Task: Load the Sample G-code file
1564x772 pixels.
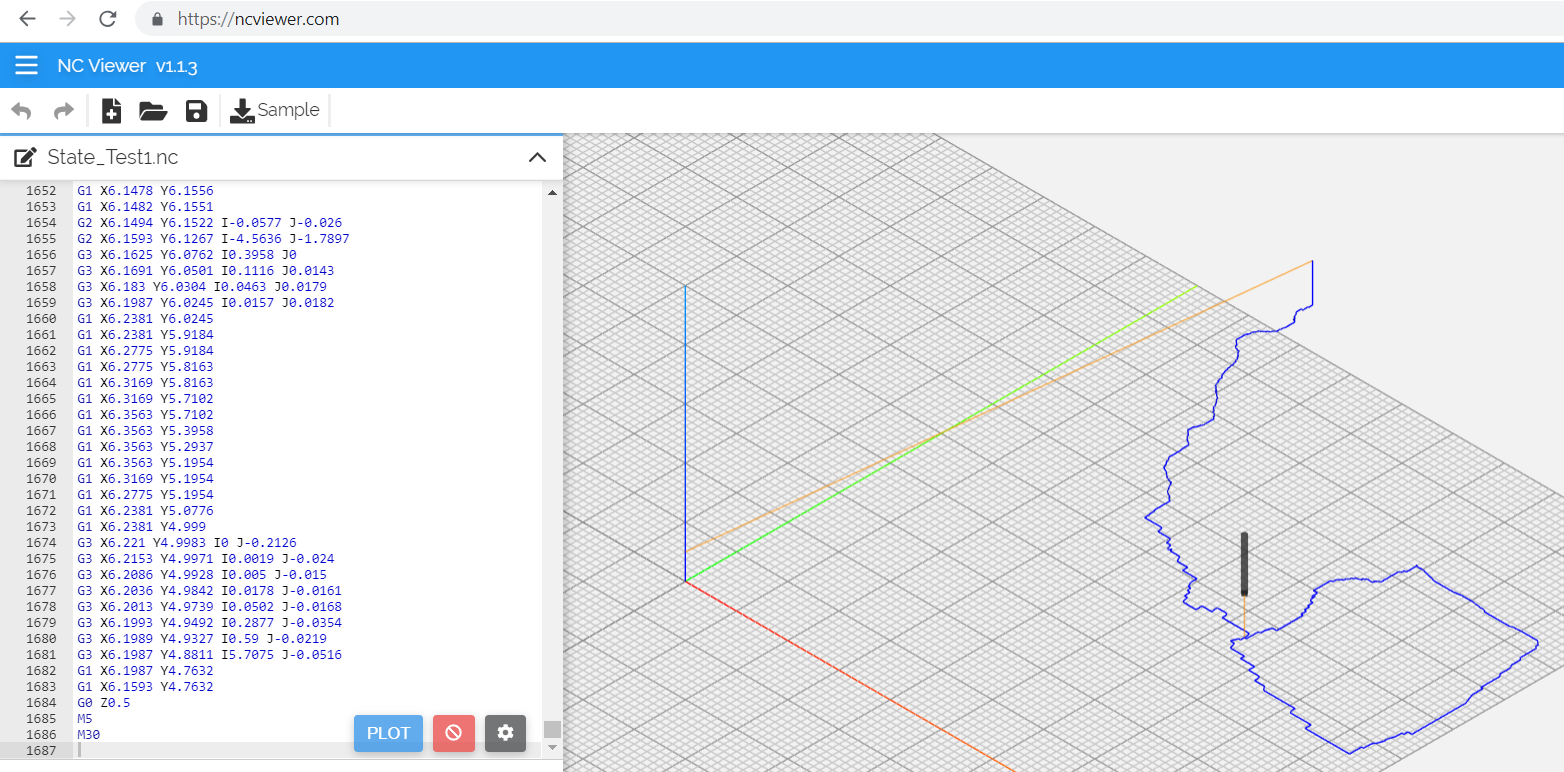Action: tap(274, 110)
